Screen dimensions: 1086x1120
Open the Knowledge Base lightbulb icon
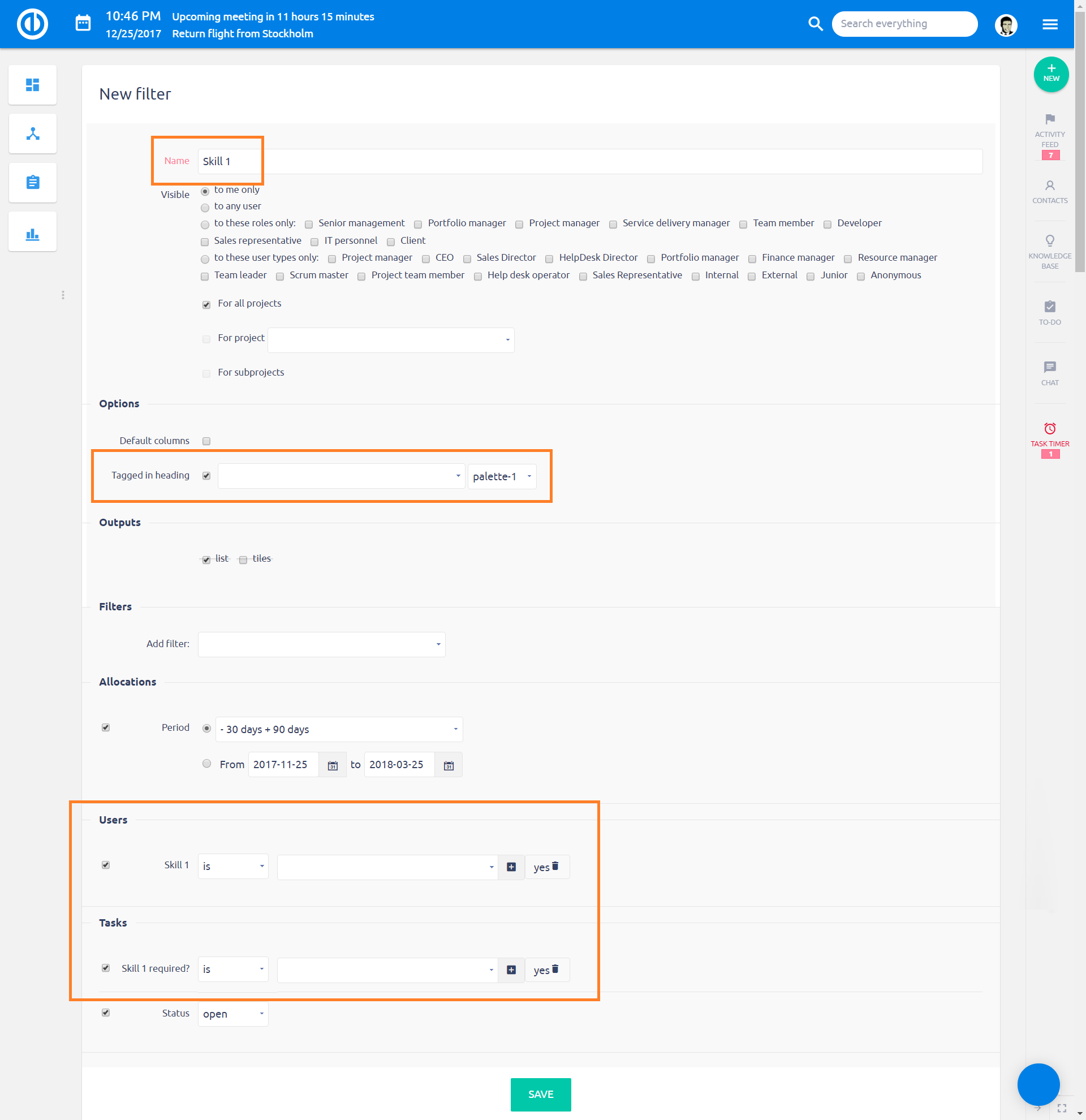click(1049, 240)
